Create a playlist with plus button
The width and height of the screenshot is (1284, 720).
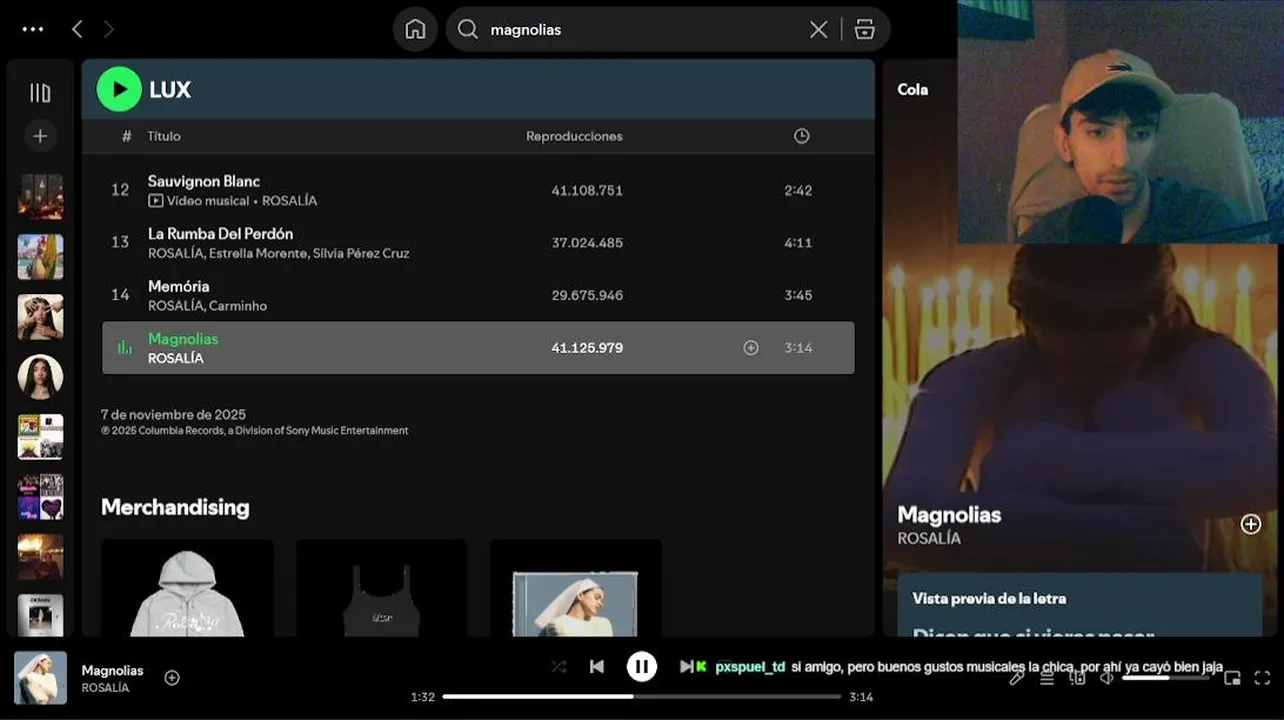coord(40,136)
